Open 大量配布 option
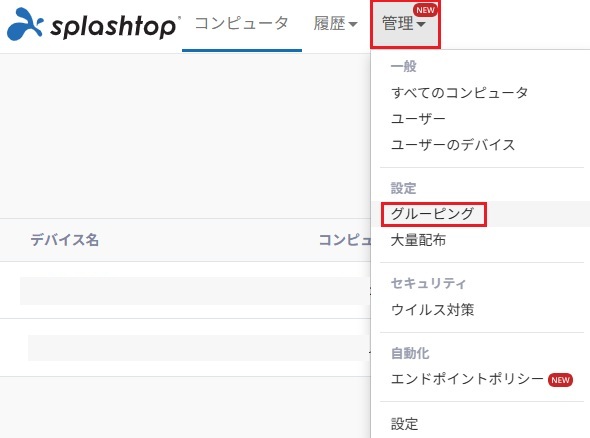Viewport: 590px width, 438px height. (418, 240)
